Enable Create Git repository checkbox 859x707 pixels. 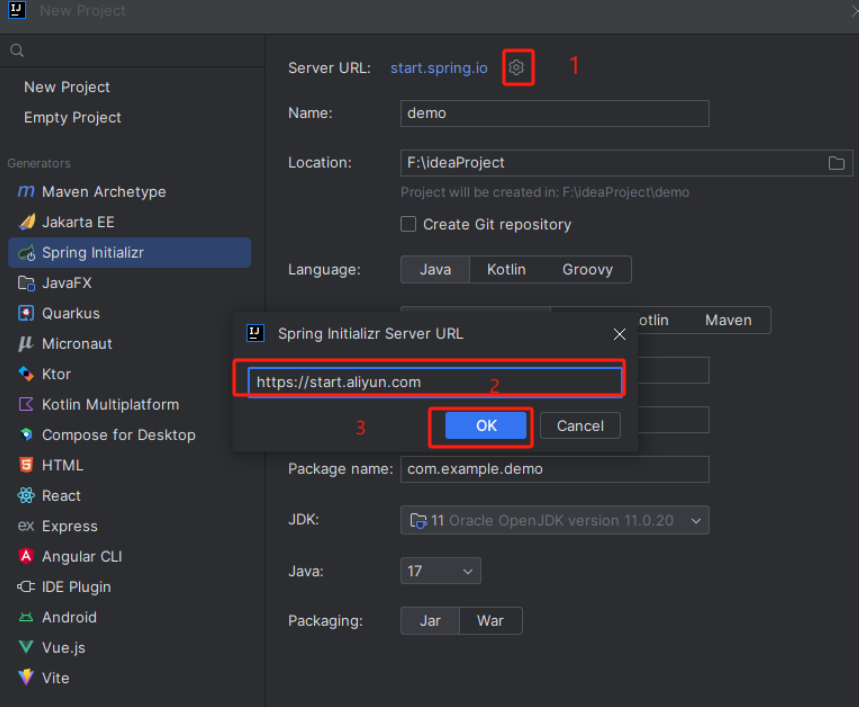(408, 224)
